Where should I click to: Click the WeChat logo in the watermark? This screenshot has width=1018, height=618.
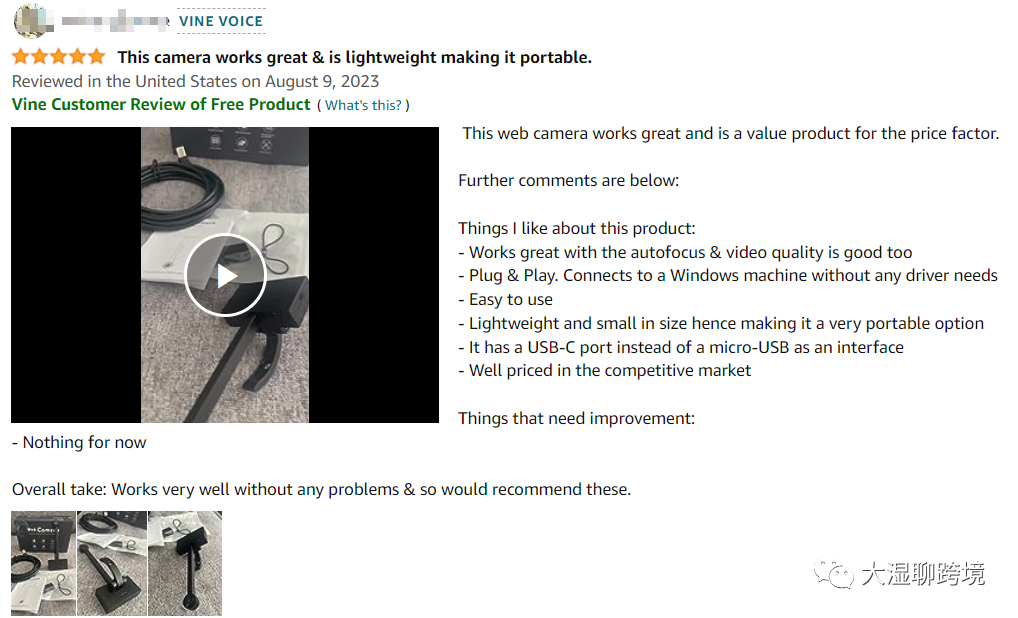[834, 574]
